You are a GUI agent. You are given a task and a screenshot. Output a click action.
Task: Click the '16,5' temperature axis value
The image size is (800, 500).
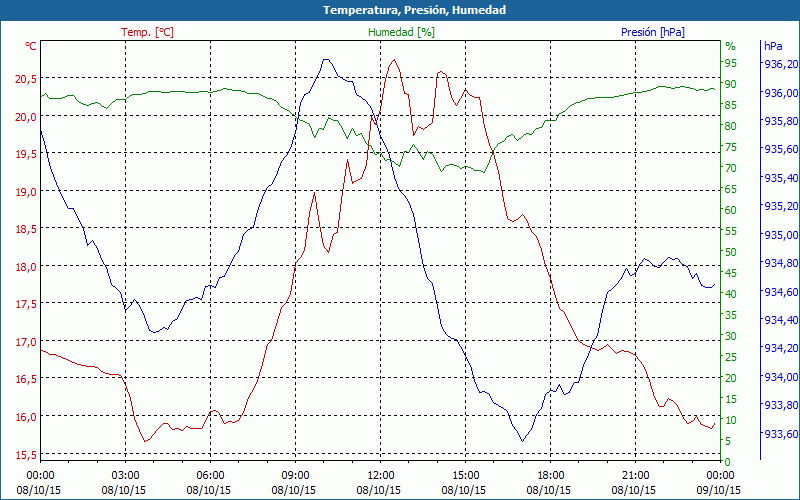click(x=27, y=379)
